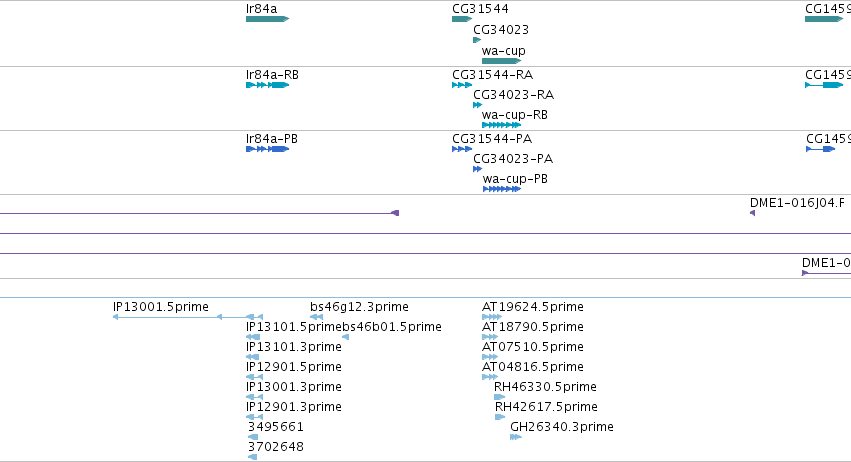Select the bs46g12.3prime EST label
This screenshot has height=462, width=851.
pos(359,307)
